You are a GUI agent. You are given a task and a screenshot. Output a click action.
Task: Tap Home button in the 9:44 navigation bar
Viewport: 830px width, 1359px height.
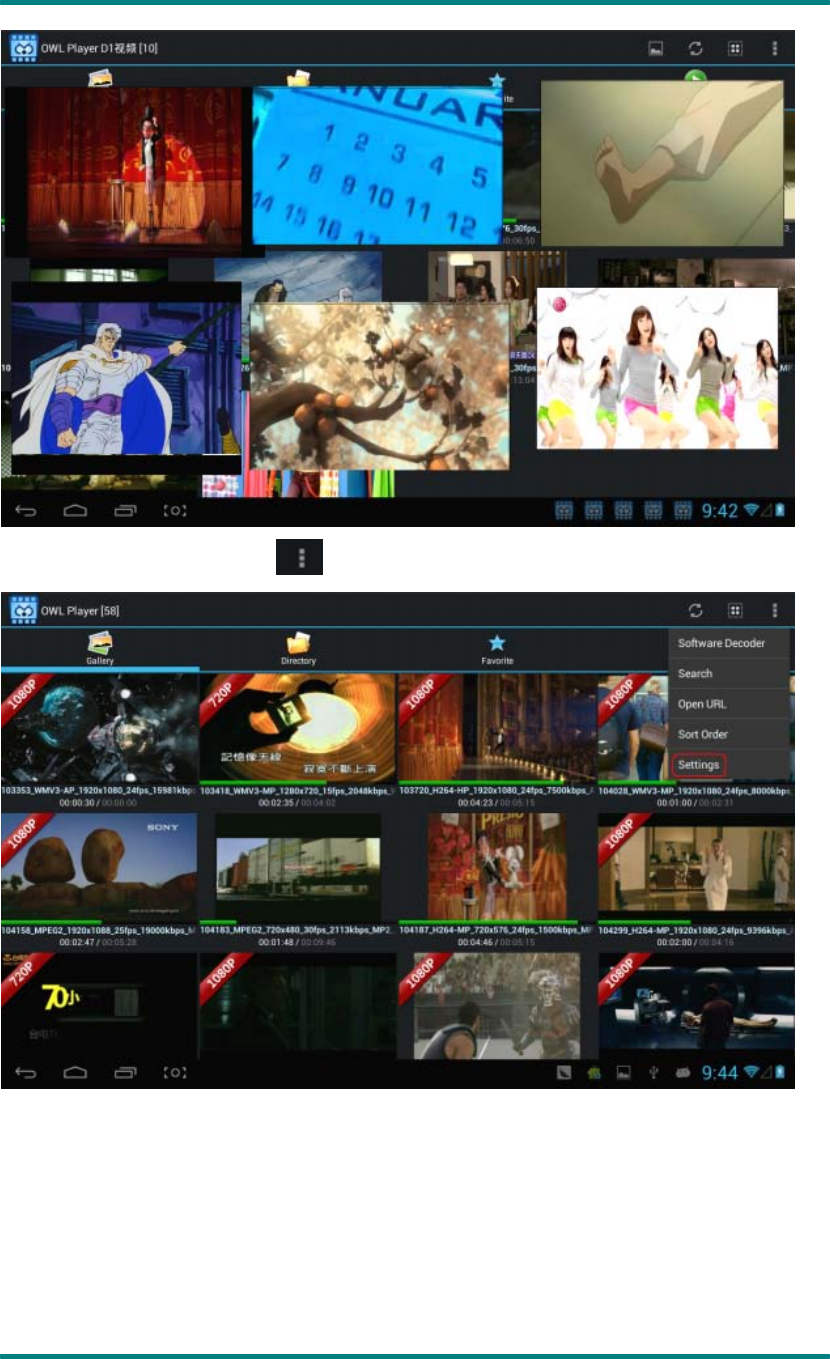77,1072
